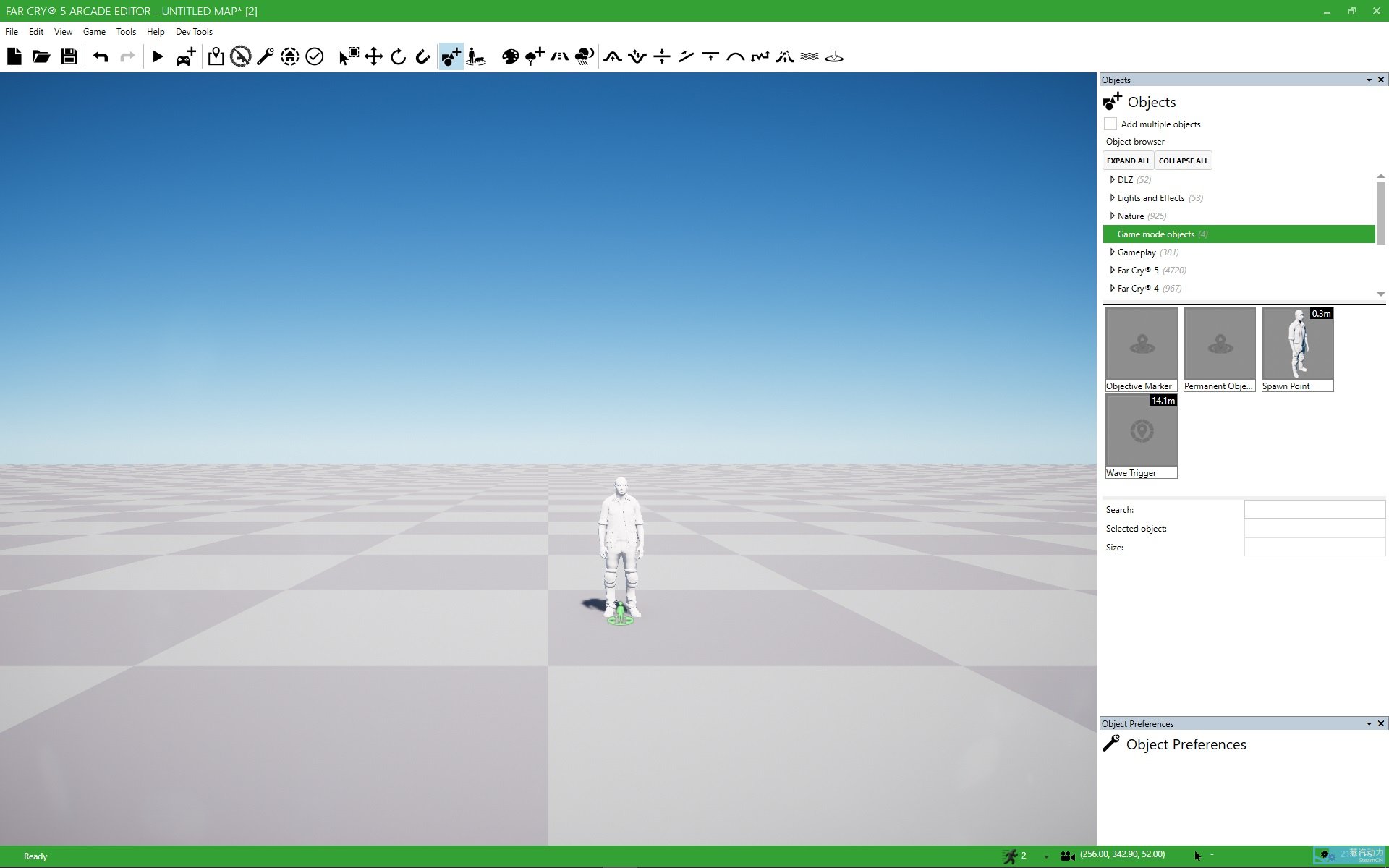Image resolution: width=1389 pixels, height=868 pixels.
Task: Select the lower terrain dip tool
Action: pyautogui.click(x=637, y=56)
